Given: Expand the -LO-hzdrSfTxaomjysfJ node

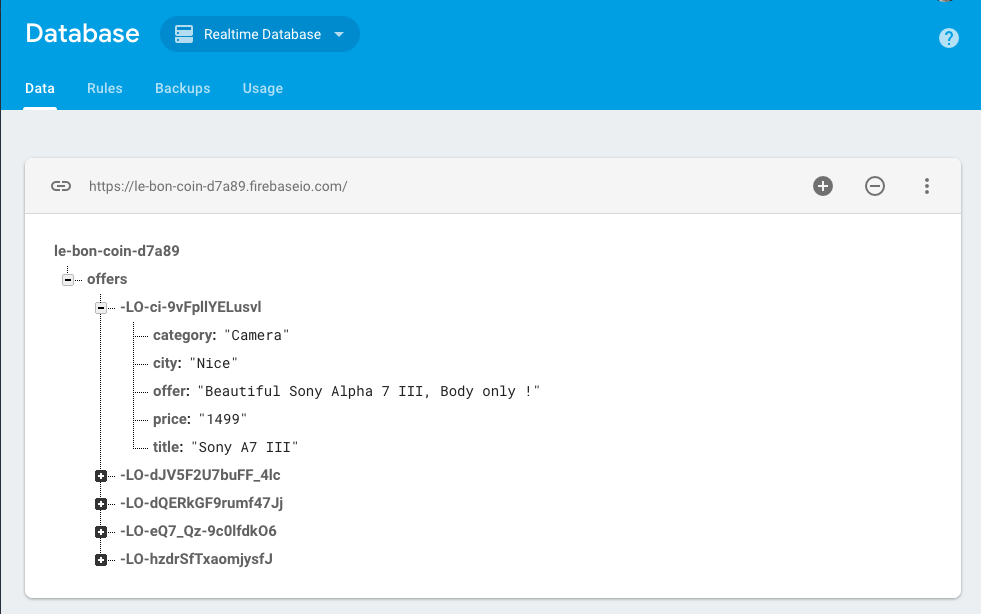Looking at the screenshot, I should coord(101,560).
